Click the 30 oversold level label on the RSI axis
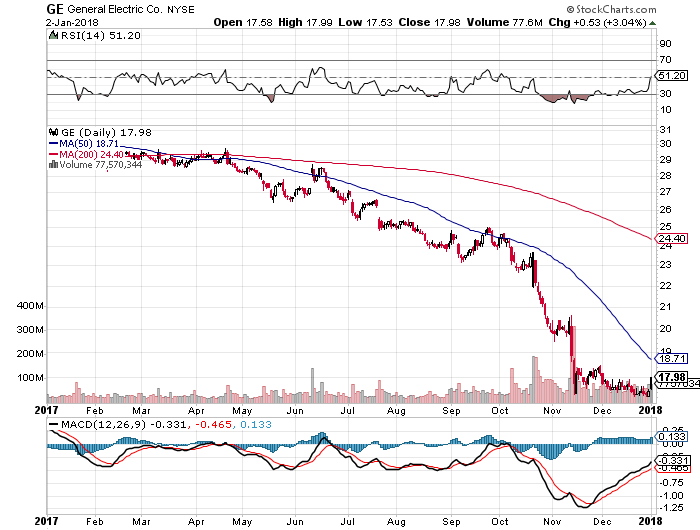 pos(666,93)
